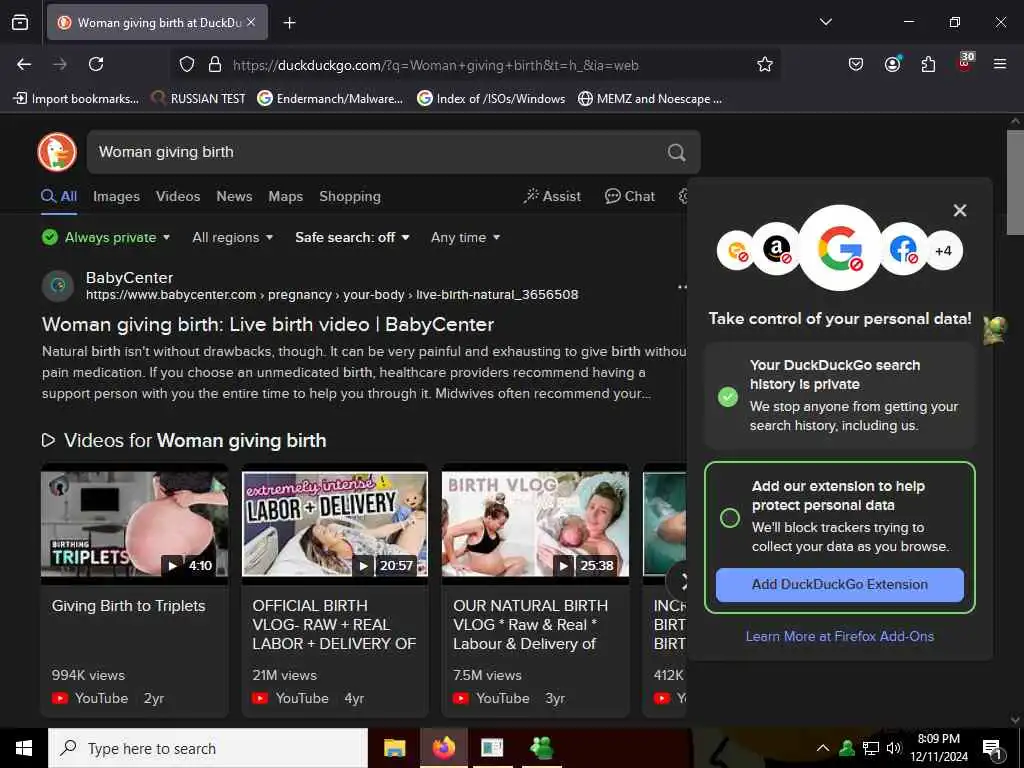
Task: Click the +4 more trackers badge
Action: [942, 251]
